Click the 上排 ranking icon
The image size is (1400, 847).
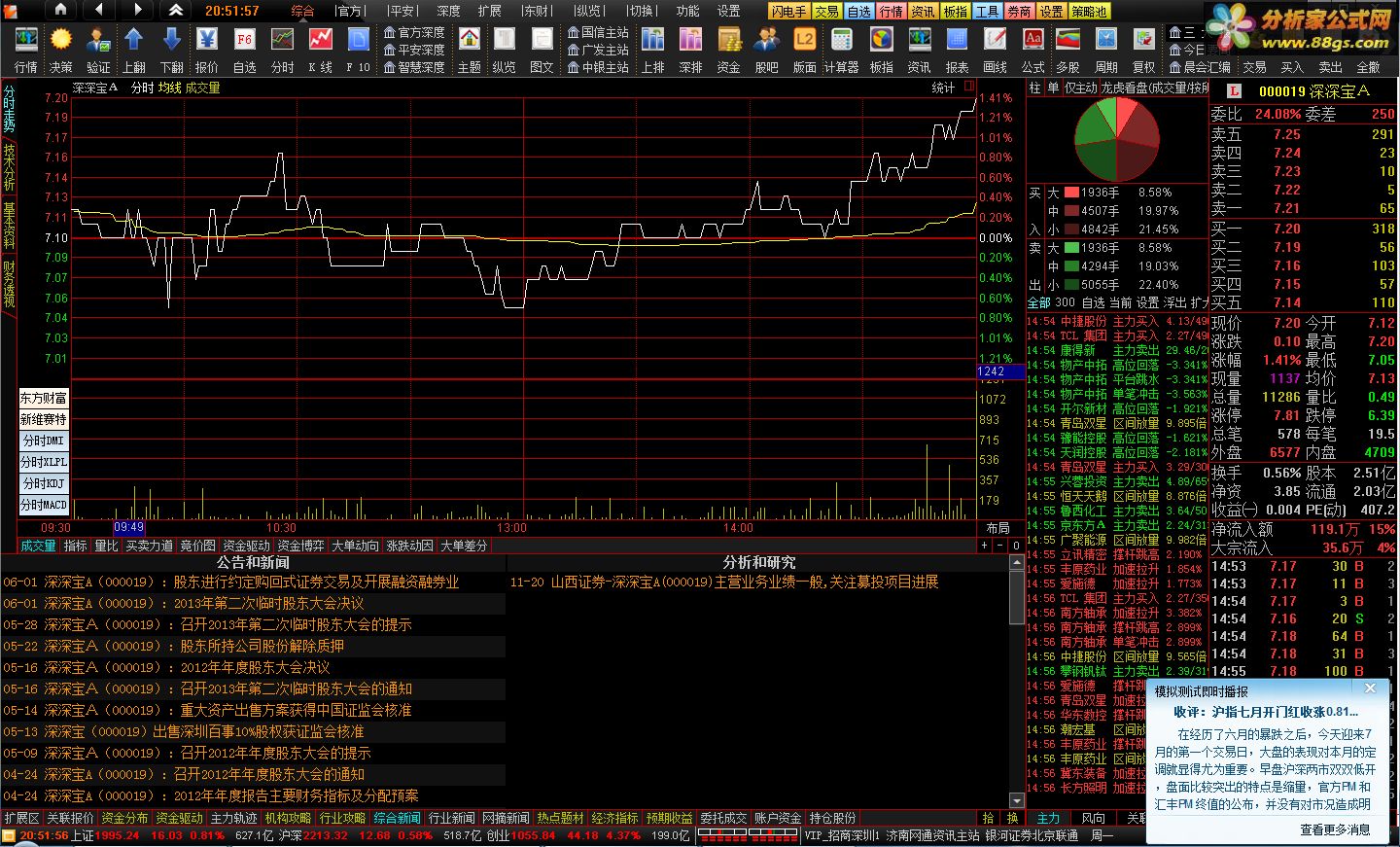click(x=653, y=50)
